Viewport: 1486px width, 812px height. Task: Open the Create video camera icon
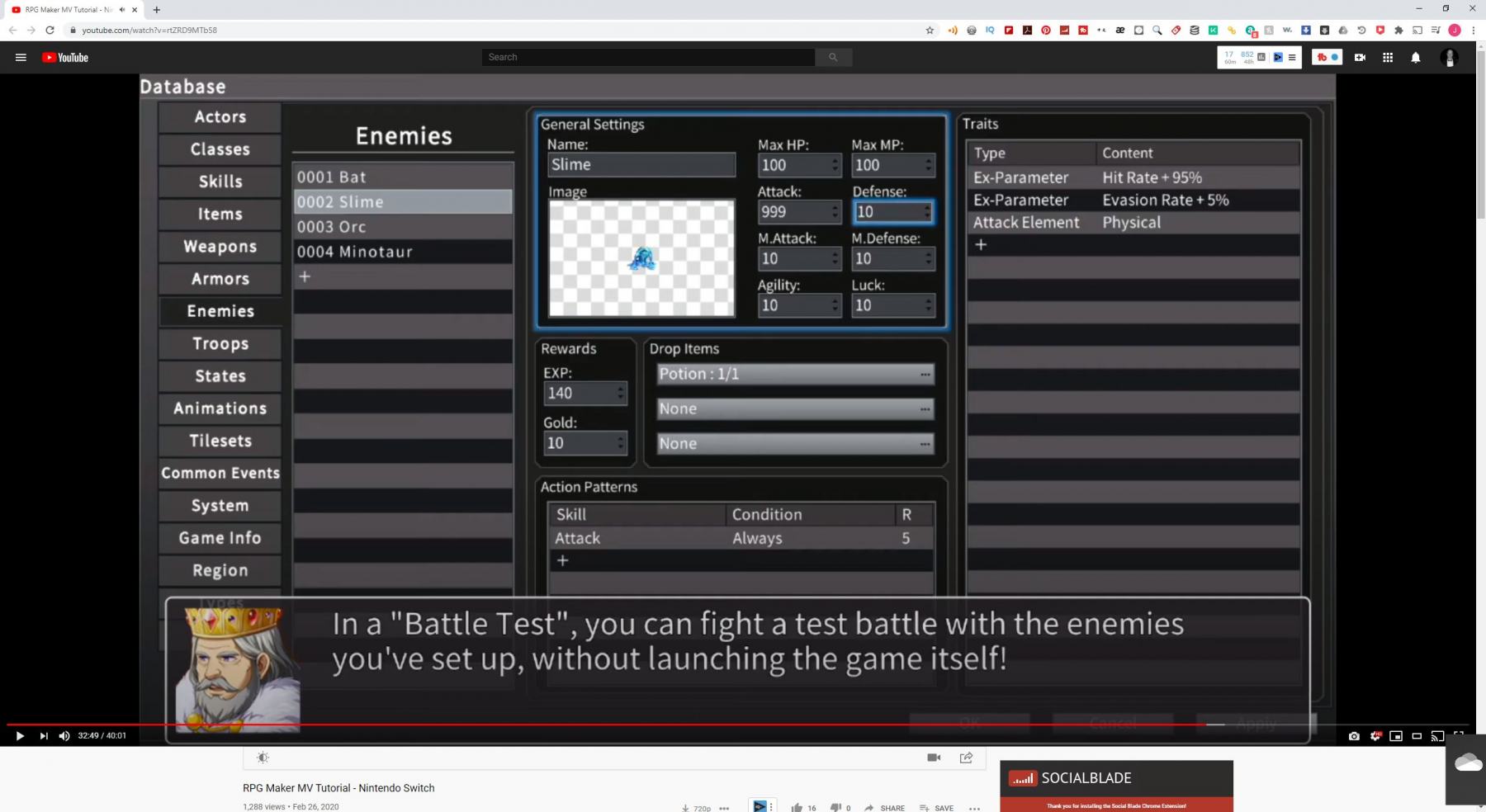pyautogui.click(x=1360, y=58)
